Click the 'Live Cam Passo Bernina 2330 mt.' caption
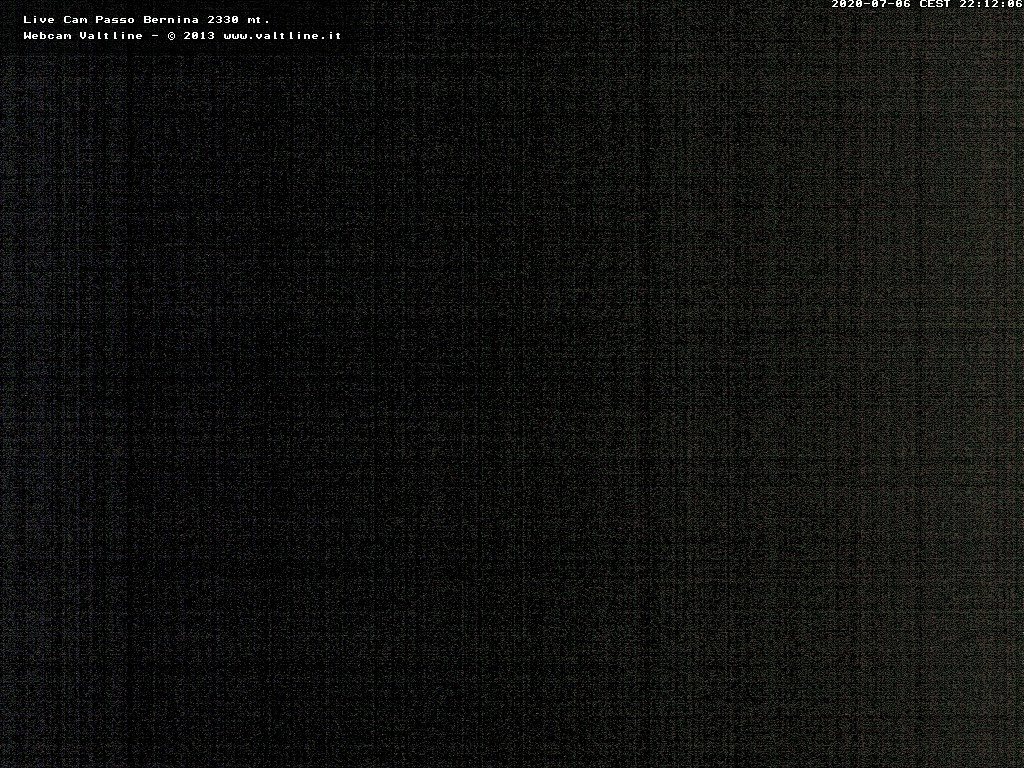The height and width of the screenshot is (768, 1024). point(146,20)
